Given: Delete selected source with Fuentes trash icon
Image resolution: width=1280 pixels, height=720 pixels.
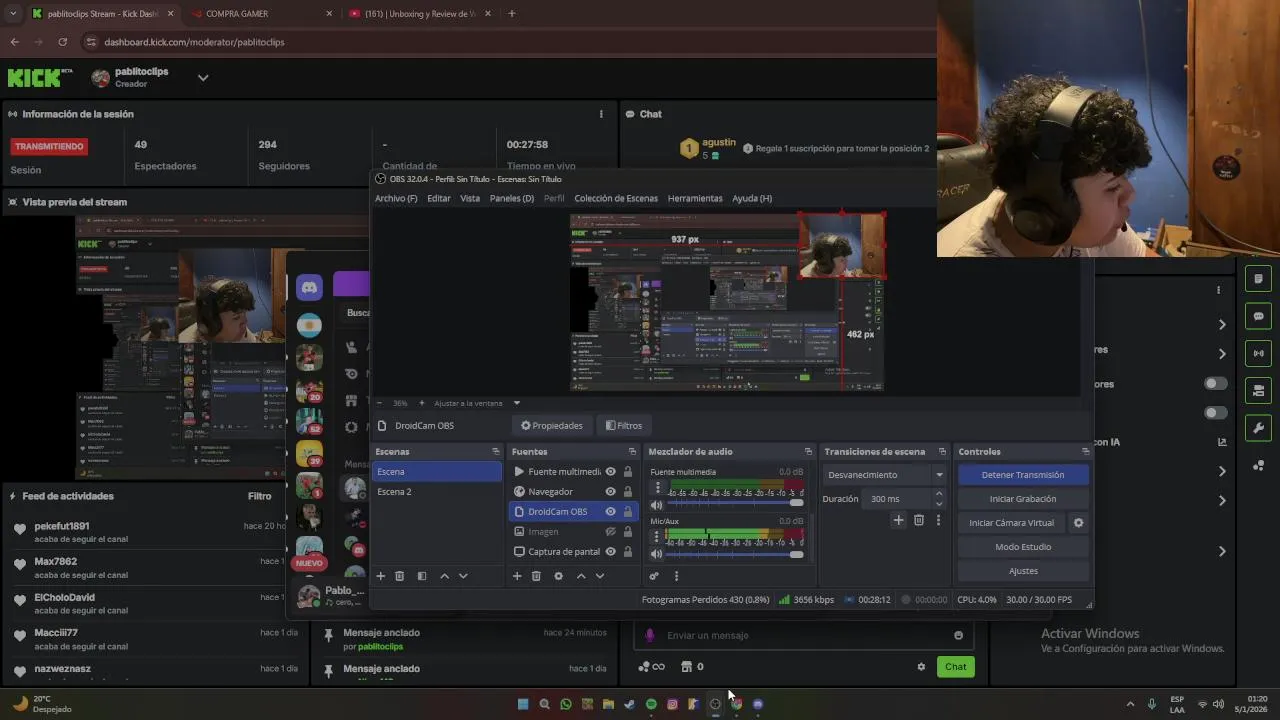Looking at the screenshot, I should coord(536,576).
